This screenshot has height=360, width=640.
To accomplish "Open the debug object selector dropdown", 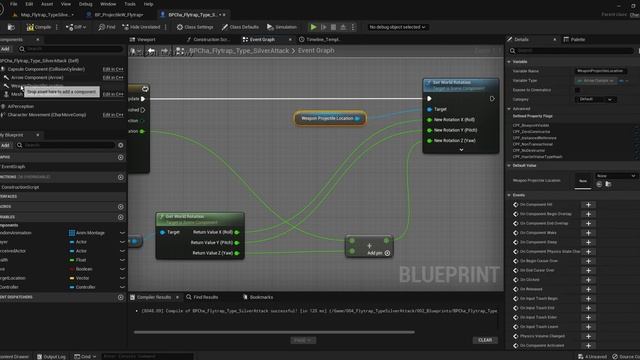I will [x=397, y=27].
